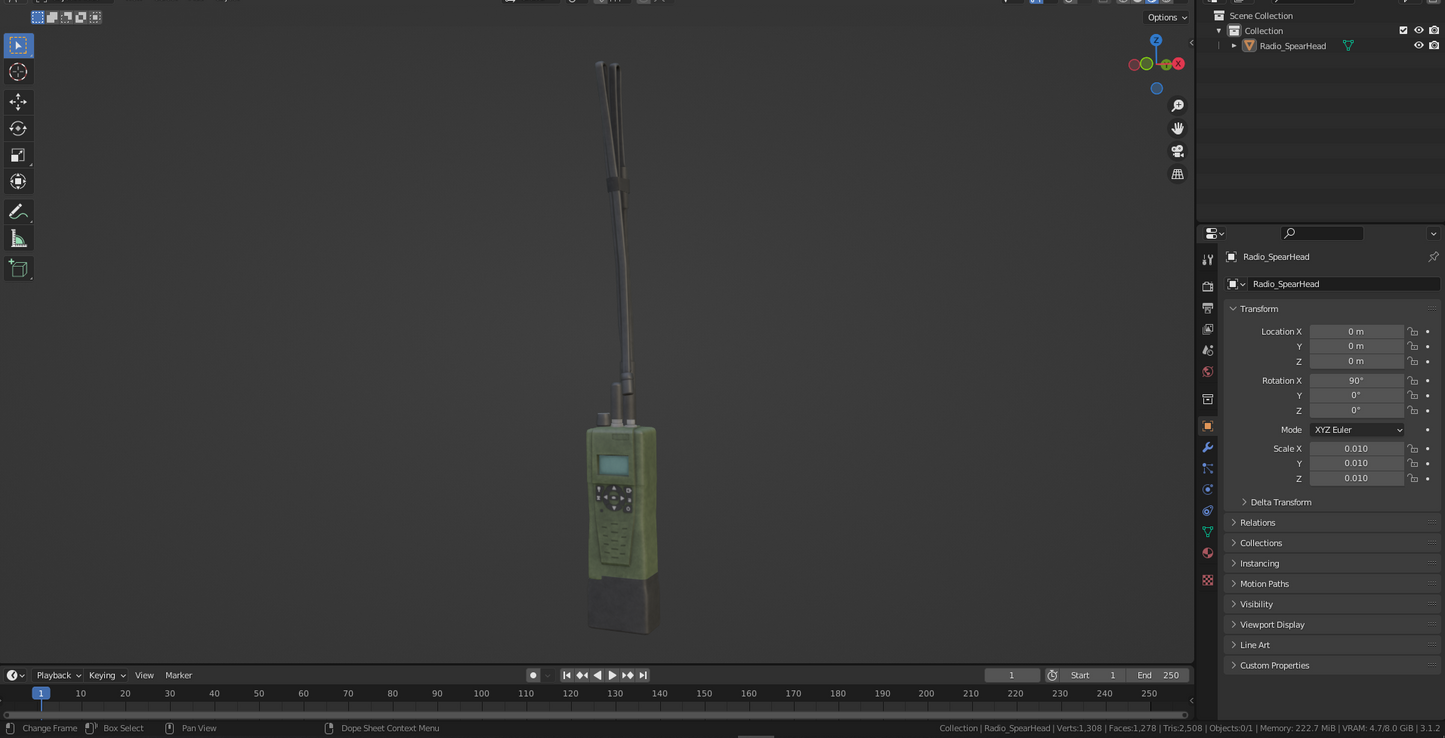Select the Scale tool

[x=18, y=155]
